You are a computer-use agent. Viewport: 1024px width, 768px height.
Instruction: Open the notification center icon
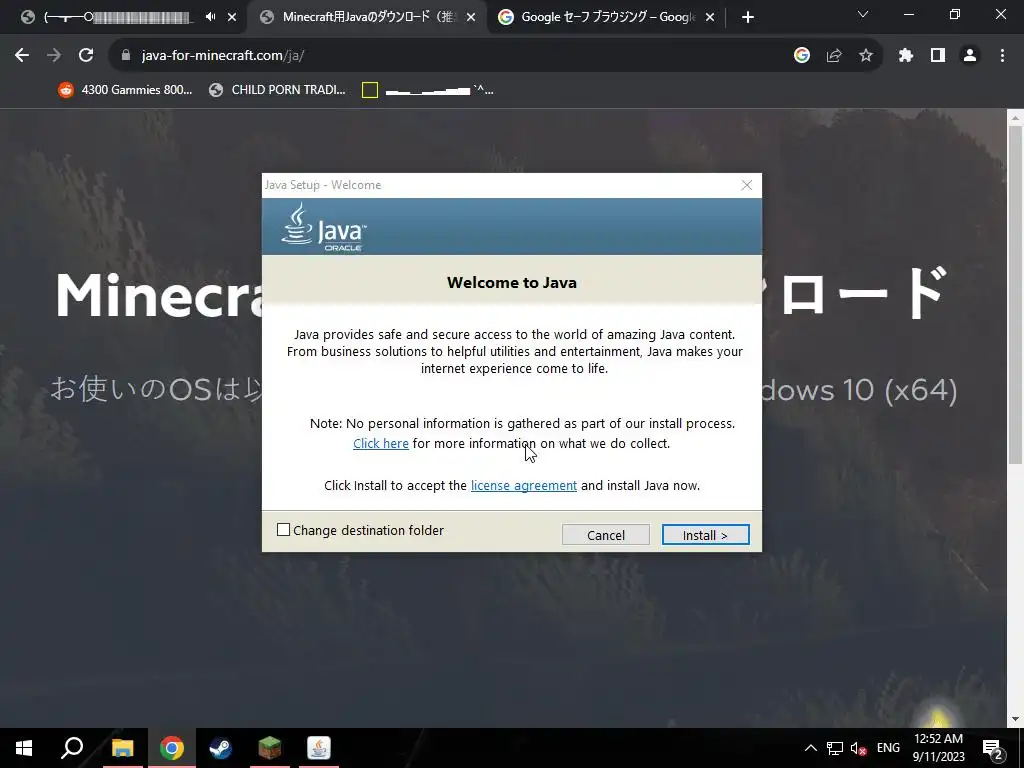point(993,748)
